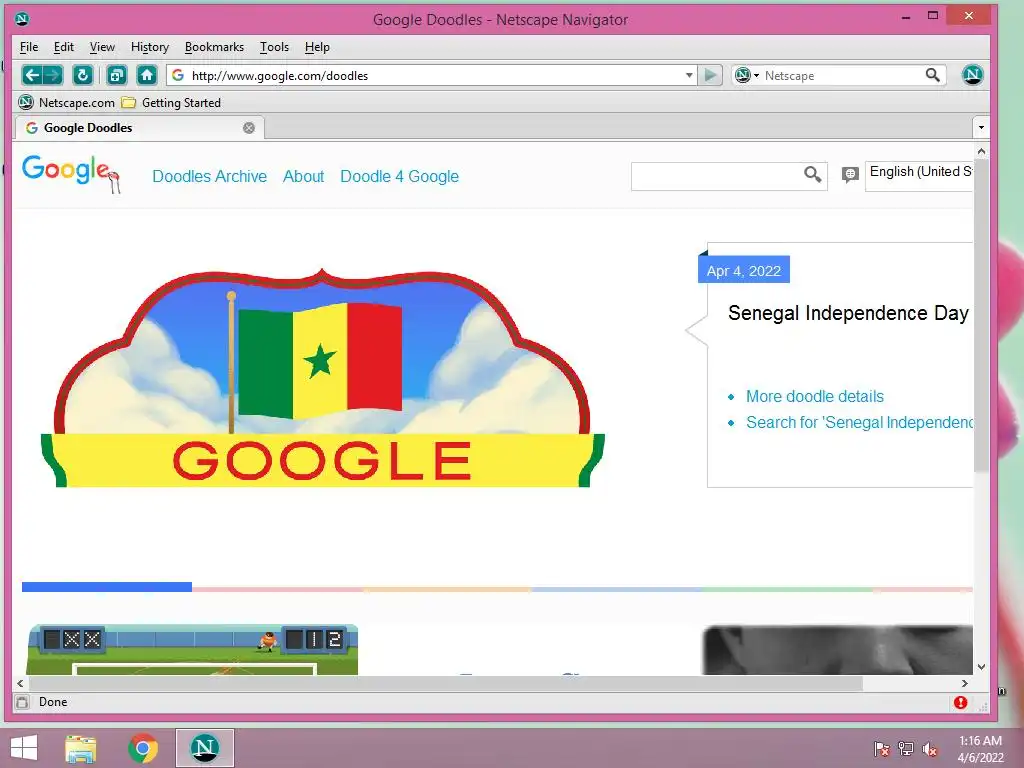Click the soccer game doodle thumbnail
Screen dimensions: 1024x768
(x=192, y=649)
